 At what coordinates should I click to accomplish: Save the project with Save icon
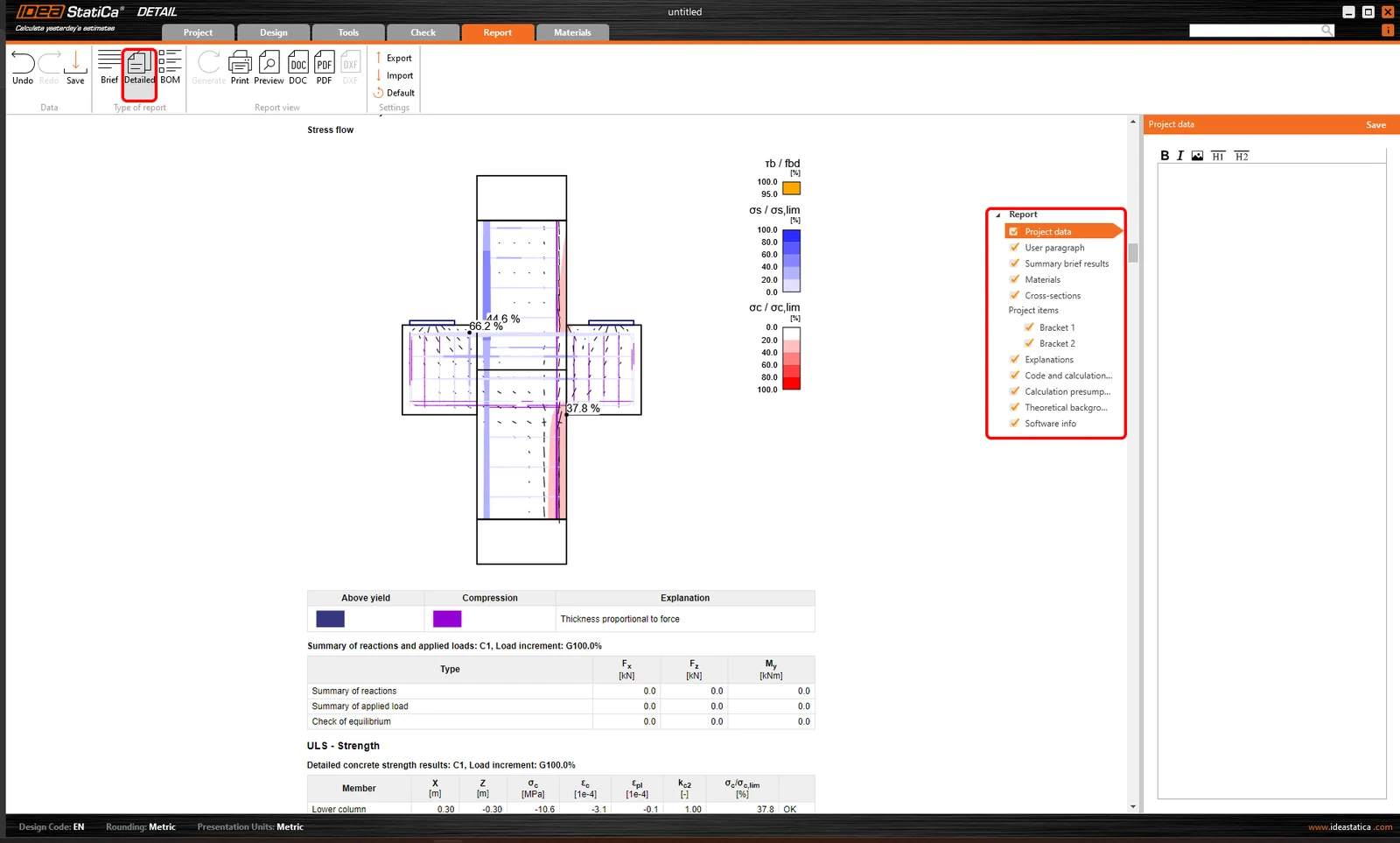pos(75,67)
